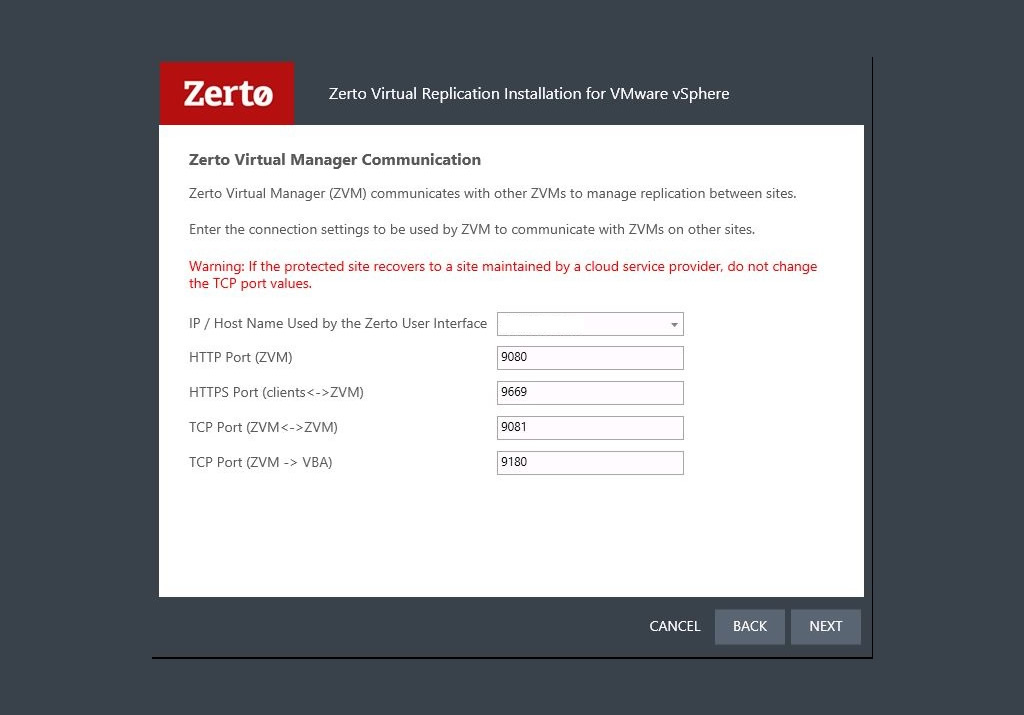Click the IP / Host Name label text

point(338,323)
